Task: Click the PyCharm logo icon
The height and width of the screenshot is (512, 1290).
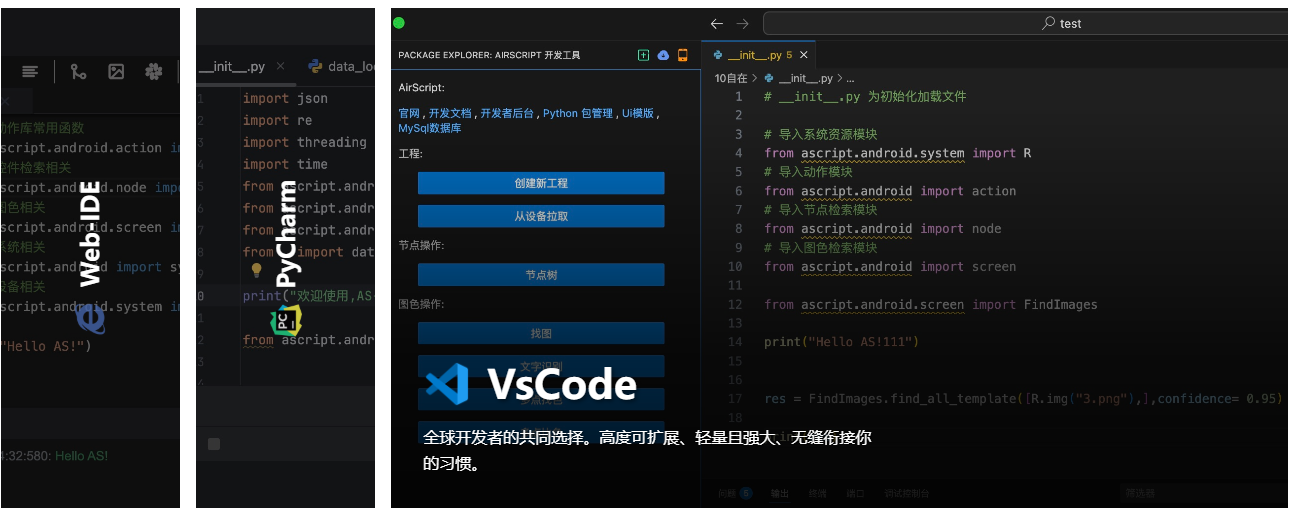Action: click(286, 319)
